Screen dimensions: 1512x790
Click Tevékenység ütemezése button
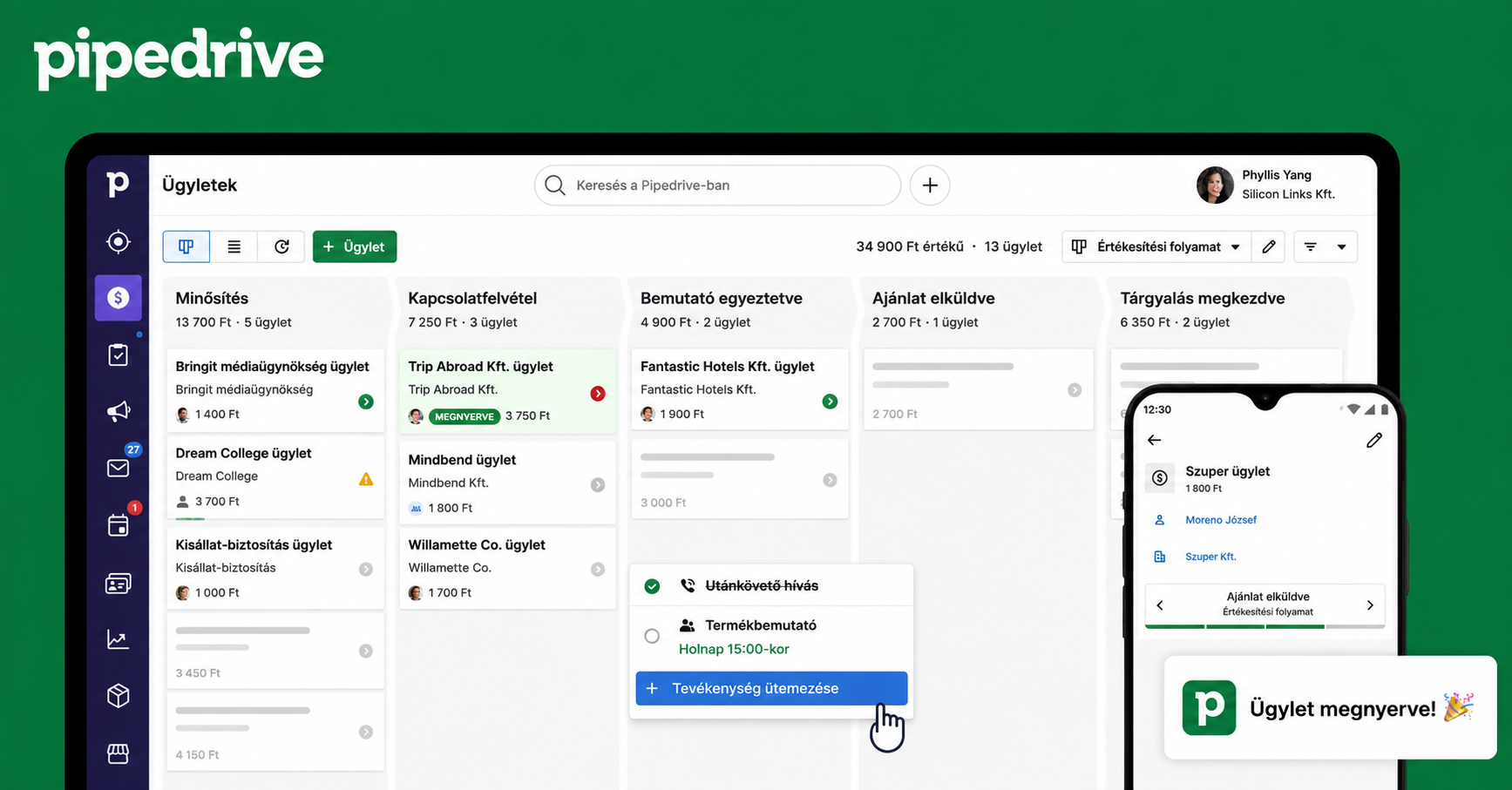tap(771, 688)
